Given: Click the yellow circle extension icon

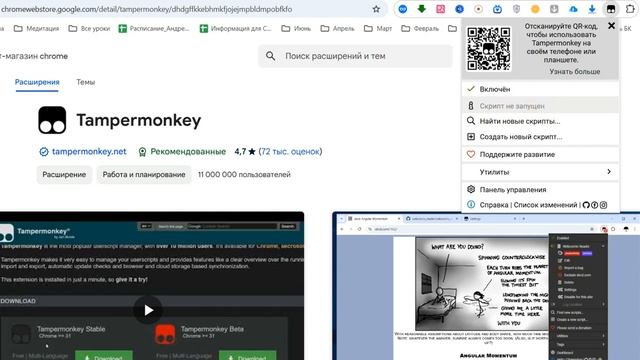Looking at the screenshot, I should click(x=535, y=9).
